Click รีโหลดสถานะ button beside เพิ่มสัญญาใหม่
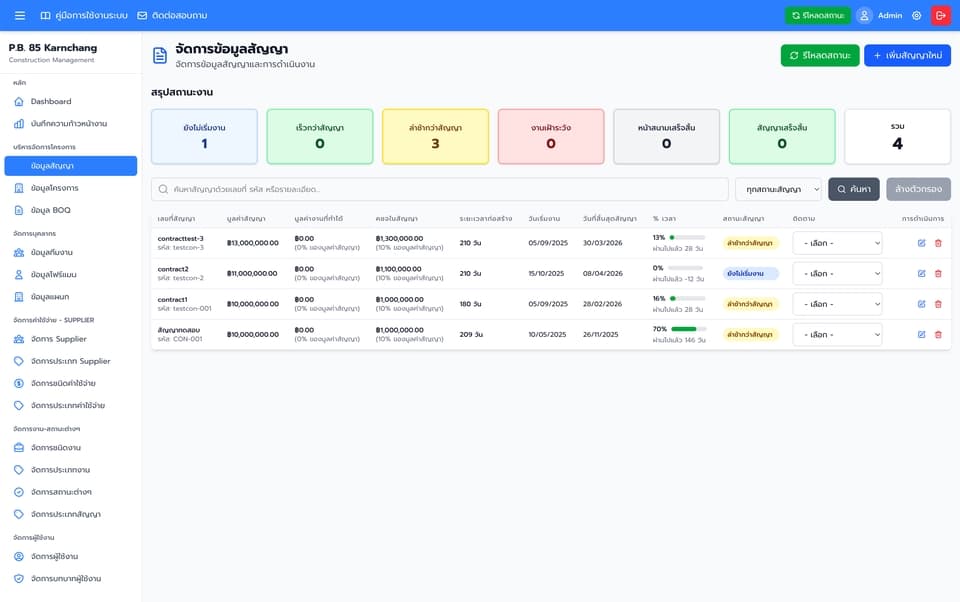 tap(820, 55)
